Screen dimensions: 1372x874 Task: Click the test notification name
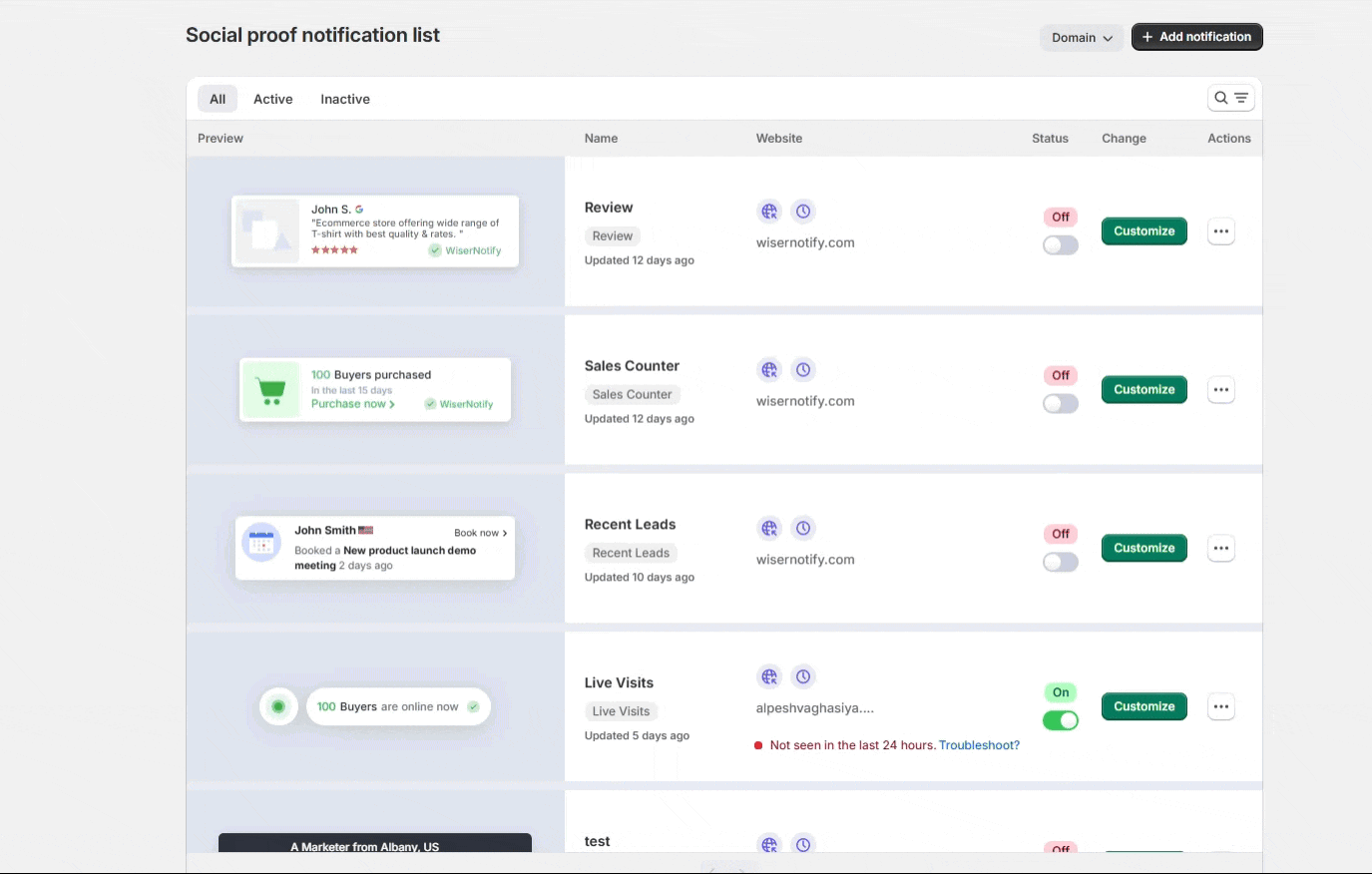click(x=597, y=842)
